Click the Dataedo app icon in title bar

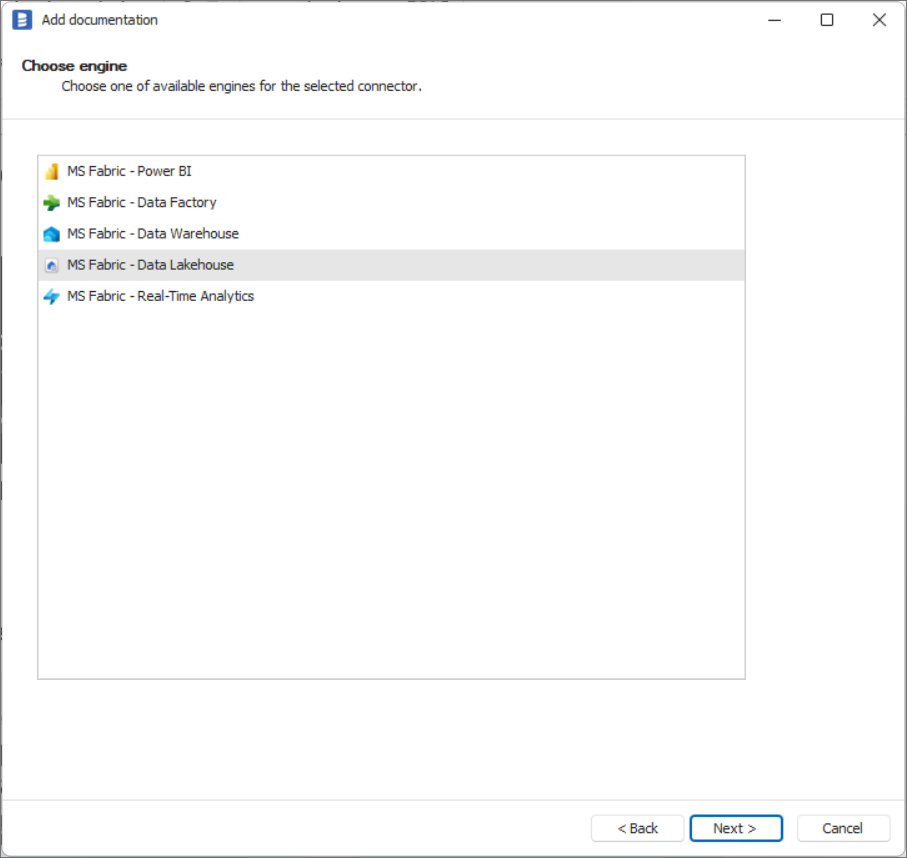coord(22,20)
